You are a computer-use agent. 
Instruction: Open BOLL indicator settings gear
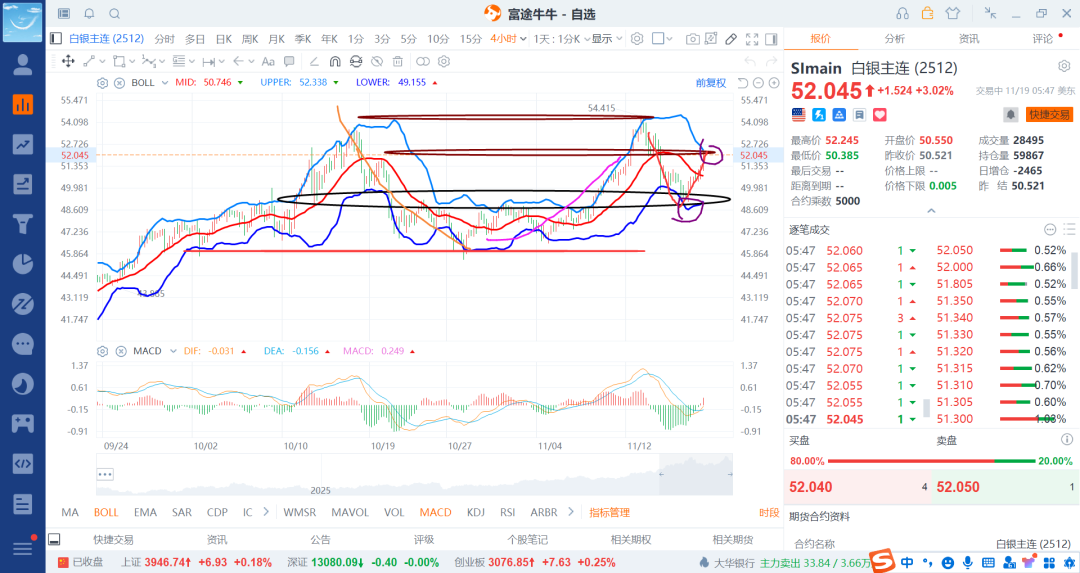[x=103, y=83]
